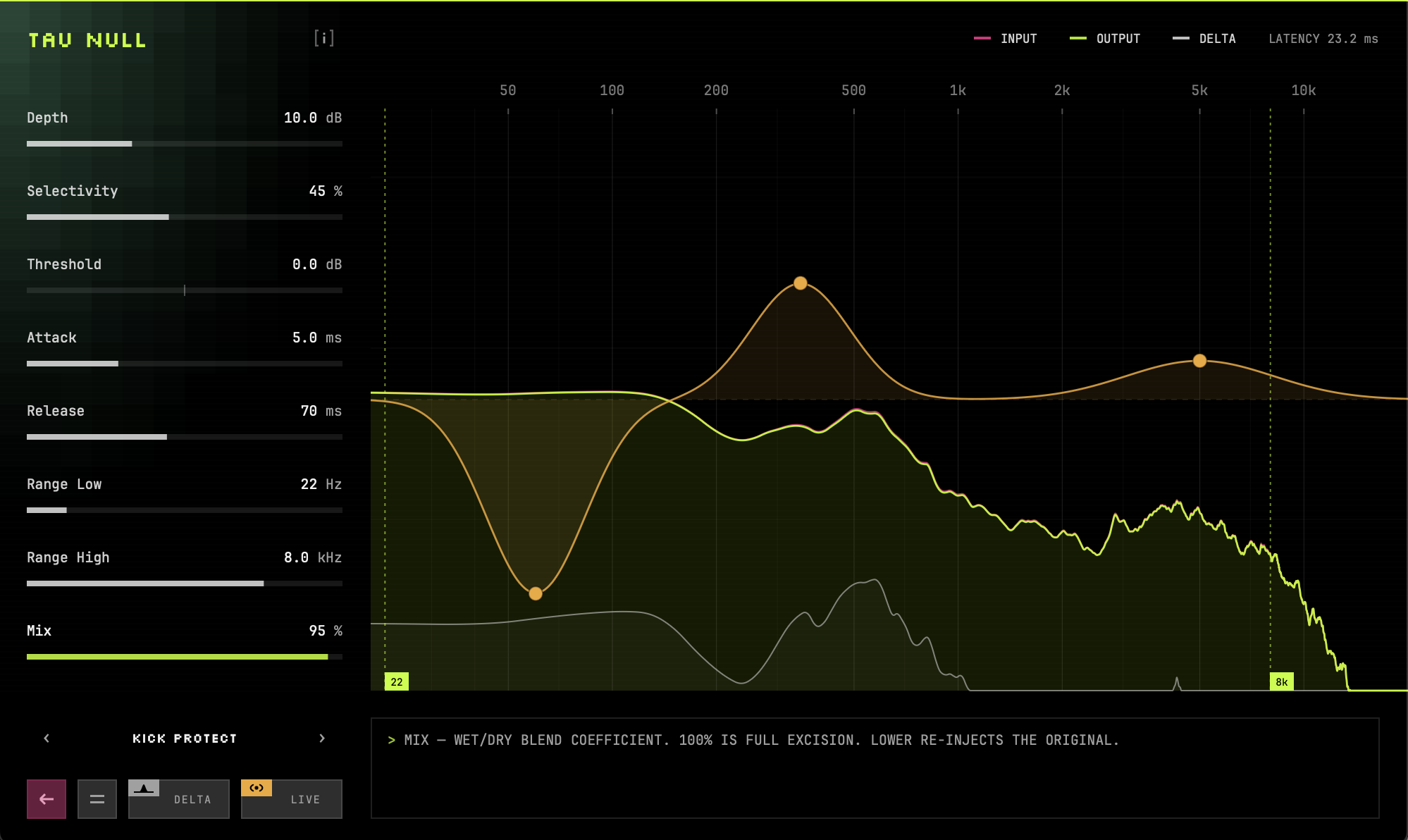Select the previous preset arrow
Viewport: 1408px width, 840px height.
click(x=47, y=738)
